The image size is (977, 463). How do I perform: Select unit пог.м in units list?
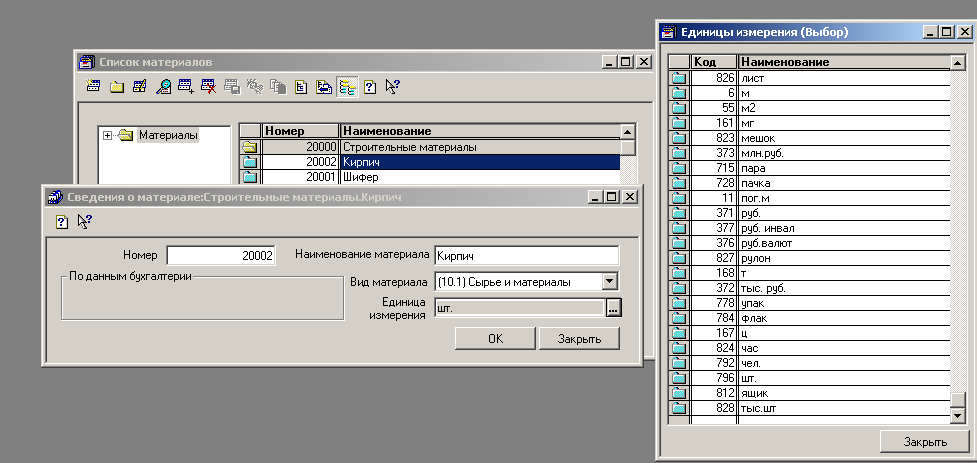click(820, 198)
